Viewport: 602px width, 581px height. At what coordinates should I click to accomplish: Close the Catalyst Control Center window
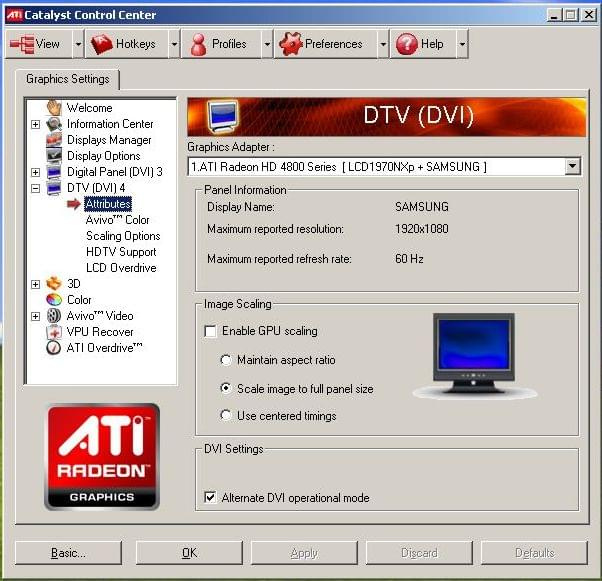pyautogui.click(x=589, y=15)
